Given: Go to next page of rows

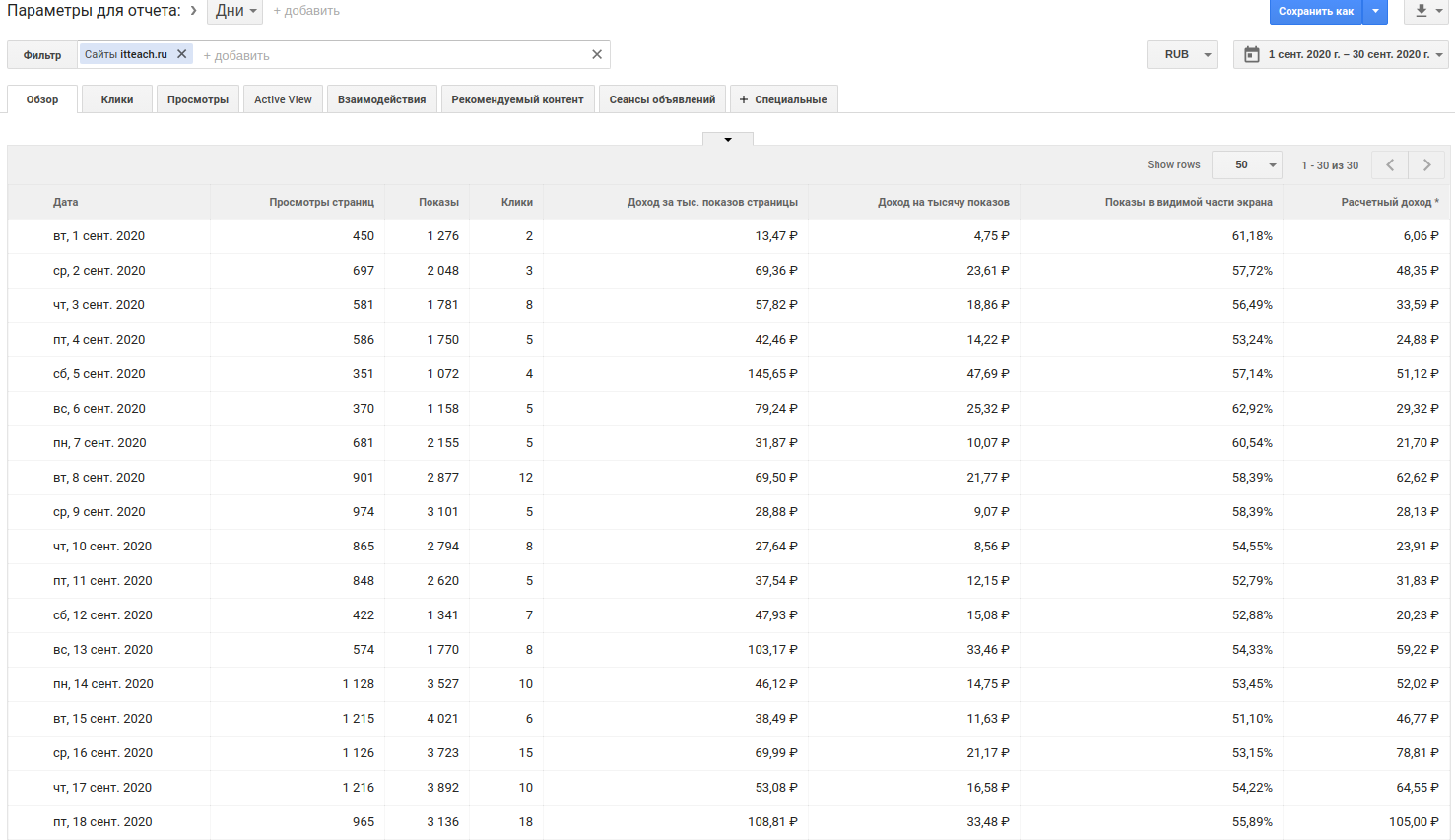Looking at the screenshot, I should (x=1427, y=164).
